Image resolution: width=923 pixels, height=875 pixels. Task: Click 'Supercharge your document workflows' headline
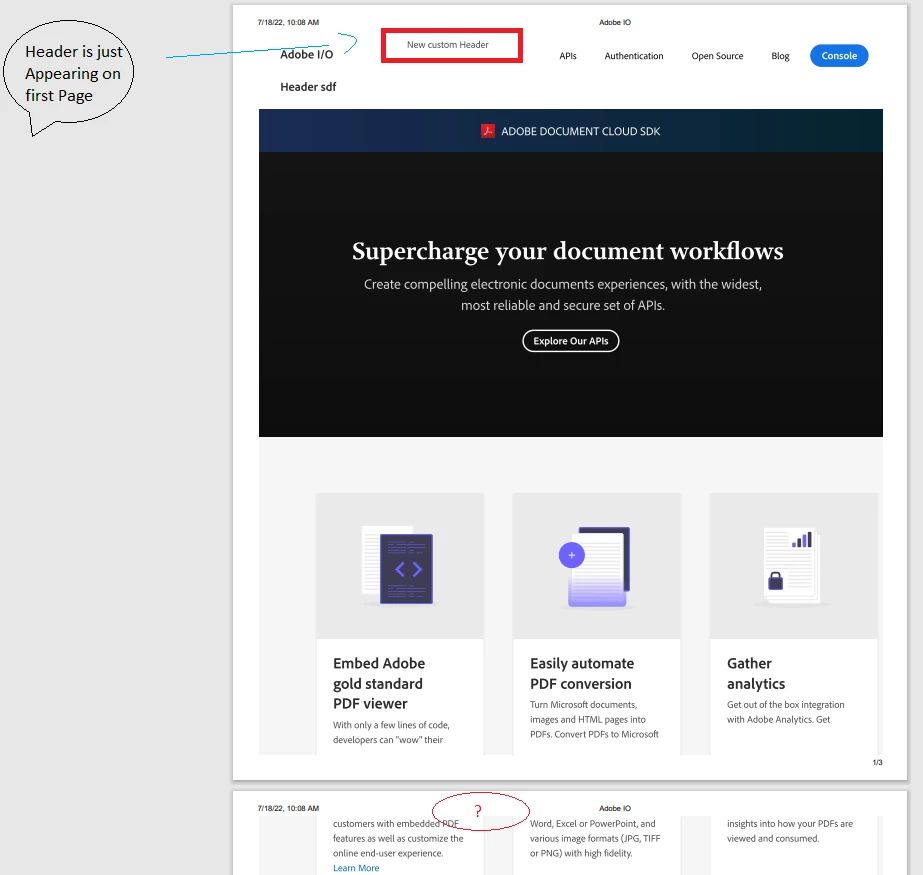(x=567, y=251)
